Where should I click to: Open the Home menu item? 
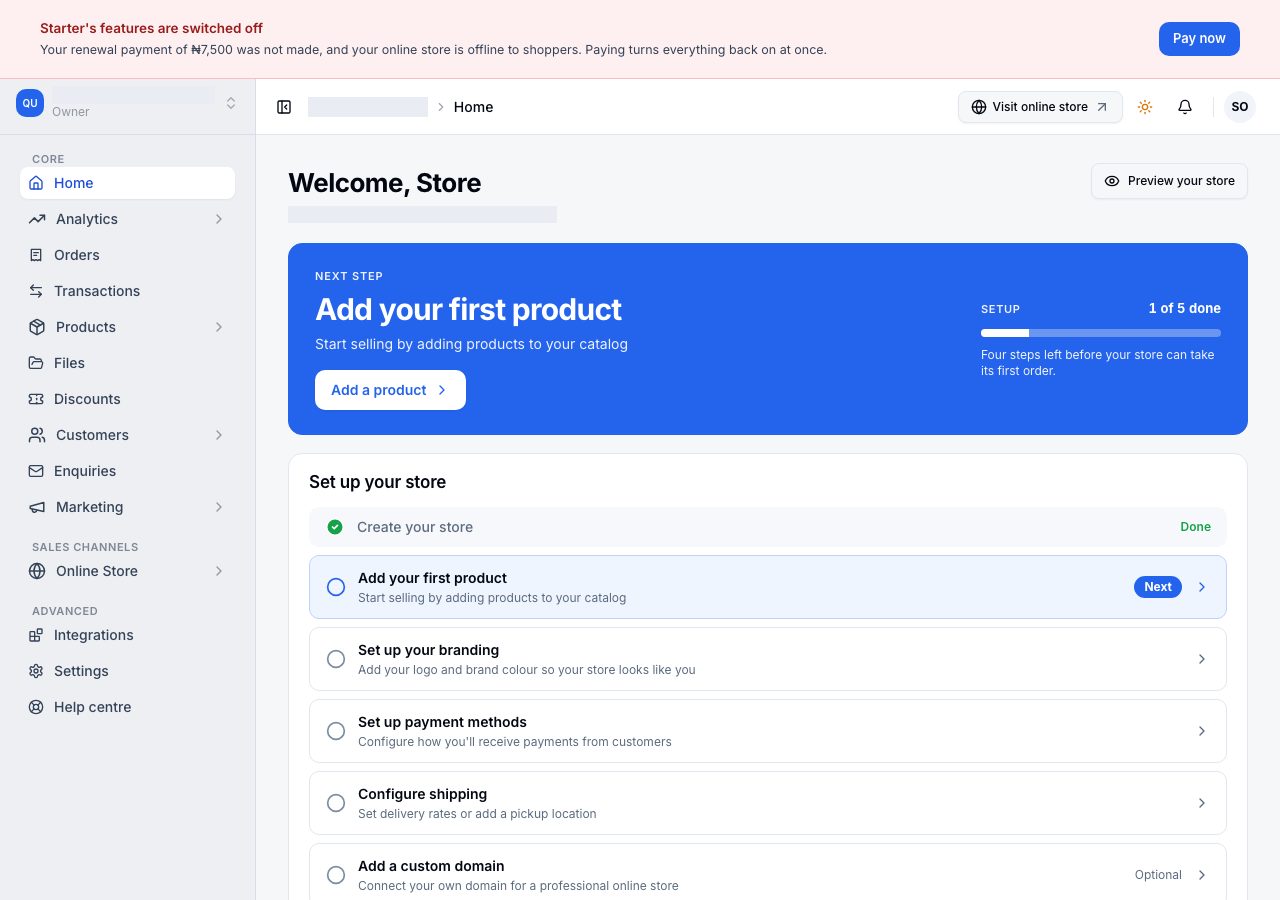click(127, 183)
